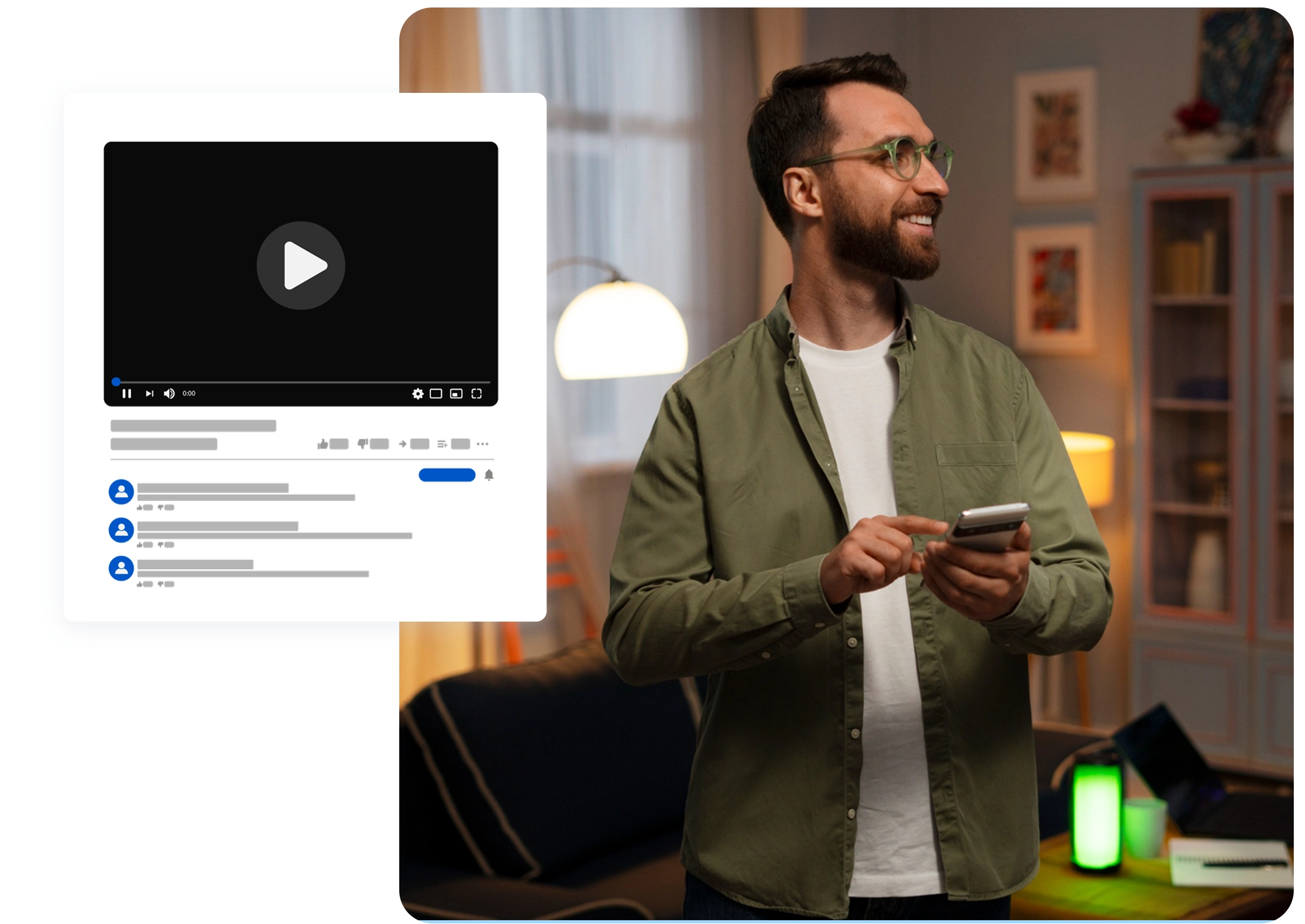Skip to the next video
This screenshot has height=924, width=1305.
tap(150, 394)
